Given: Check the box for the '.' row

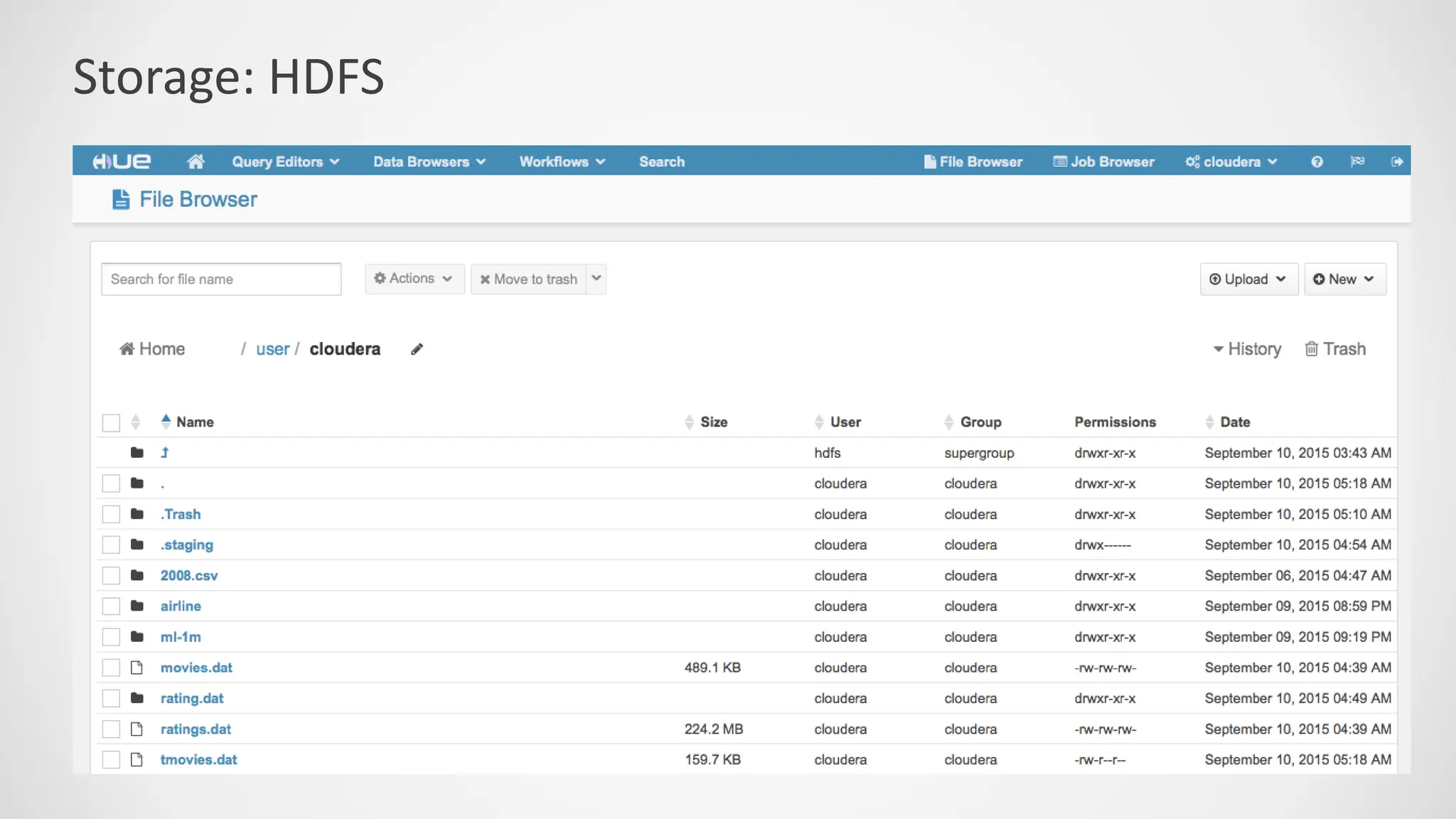Looking at the screenshot, I should pyautogui.click(x=111, y=483).
